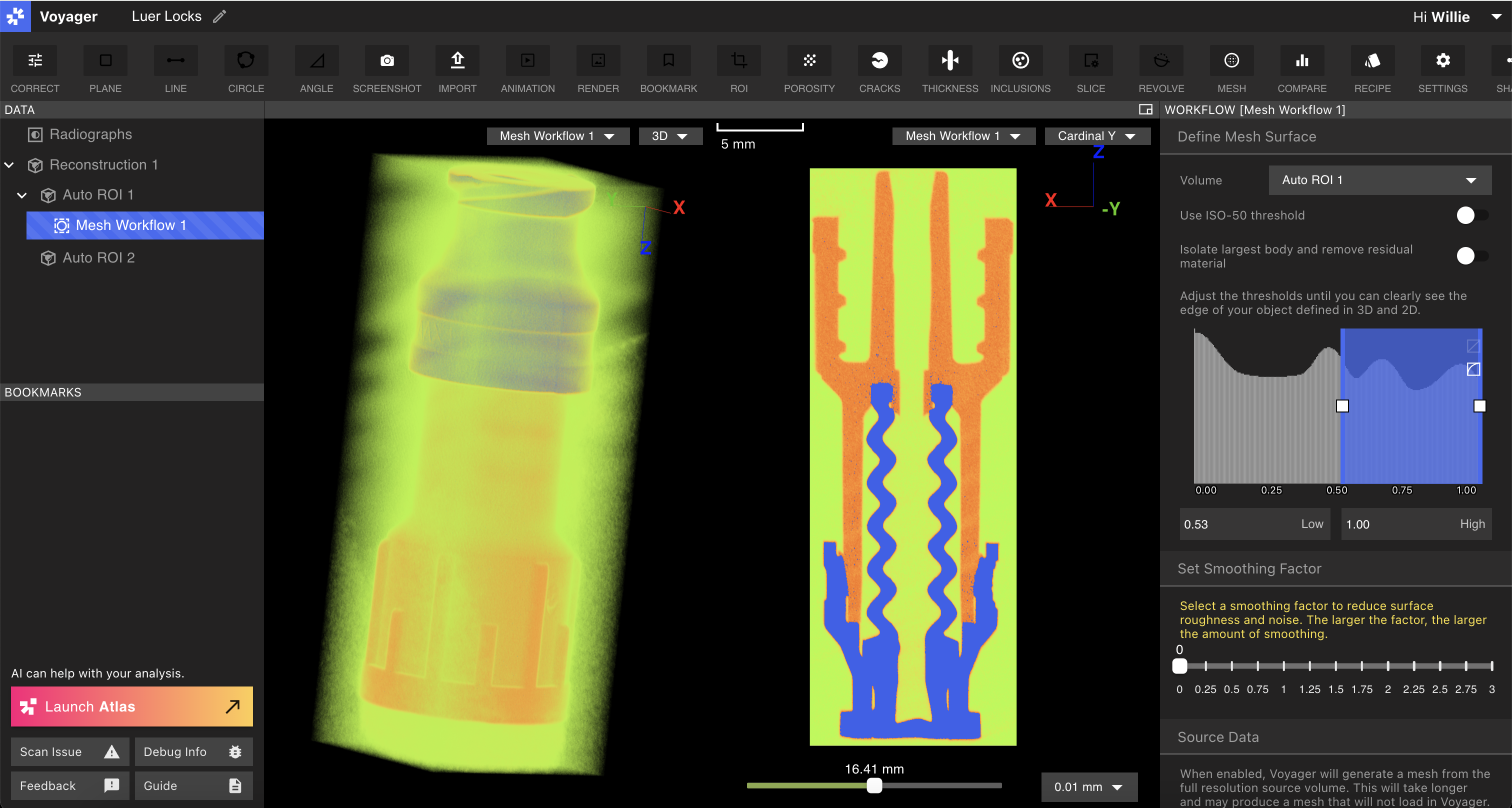Open the Porosity analysis tool

click(809, 69)
